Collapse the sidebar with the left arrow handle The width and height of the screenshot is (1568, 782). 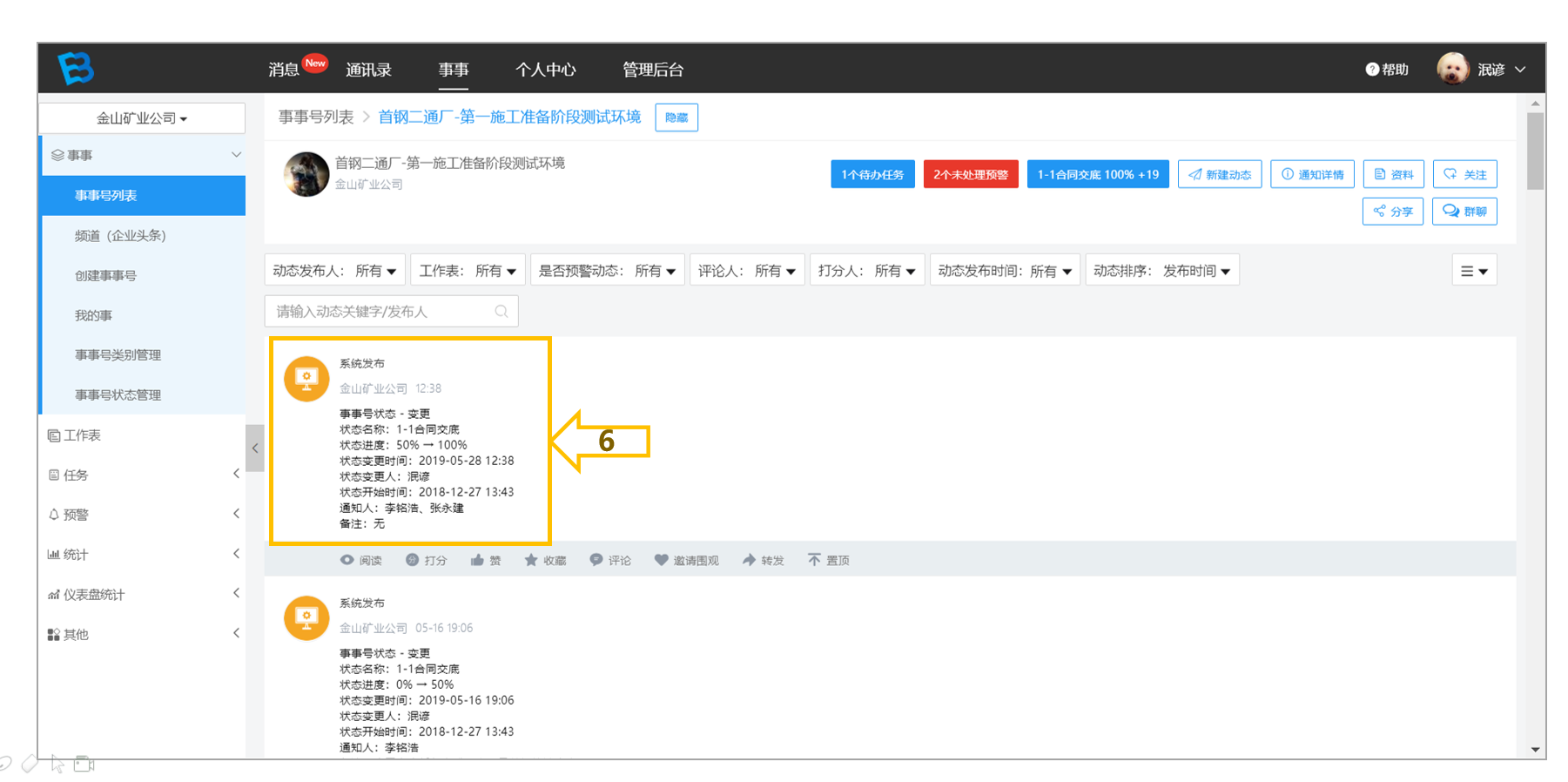pos(255,448)
